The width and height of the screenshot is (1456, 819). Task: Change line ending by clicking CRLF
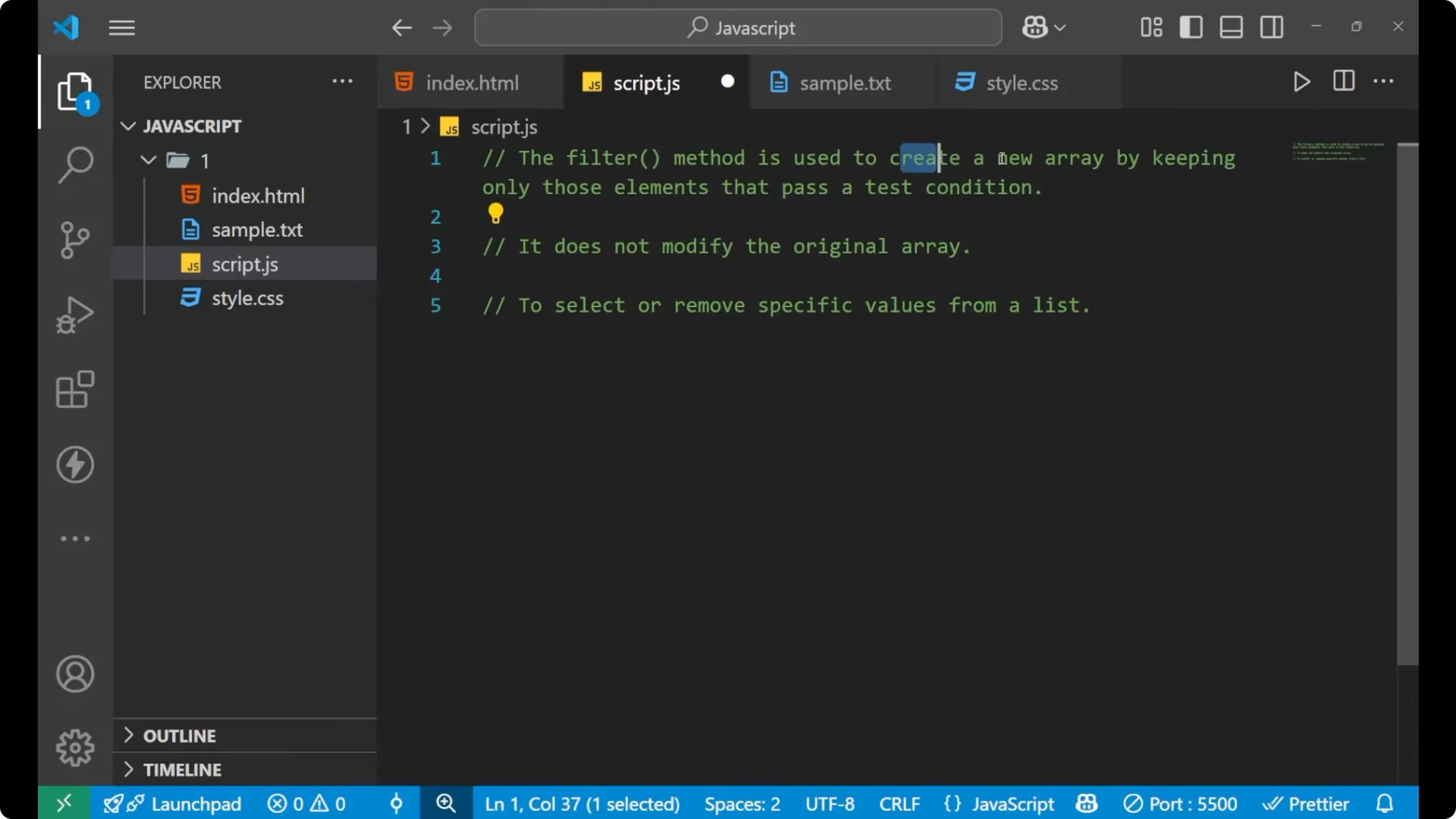[899, 803]
